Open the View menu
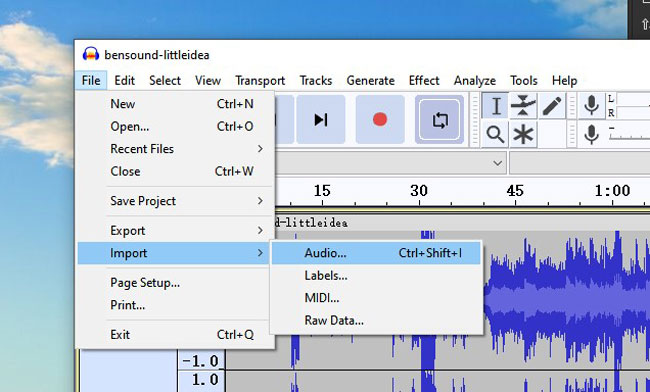650x392 pixels. click(x=208, y=80)
